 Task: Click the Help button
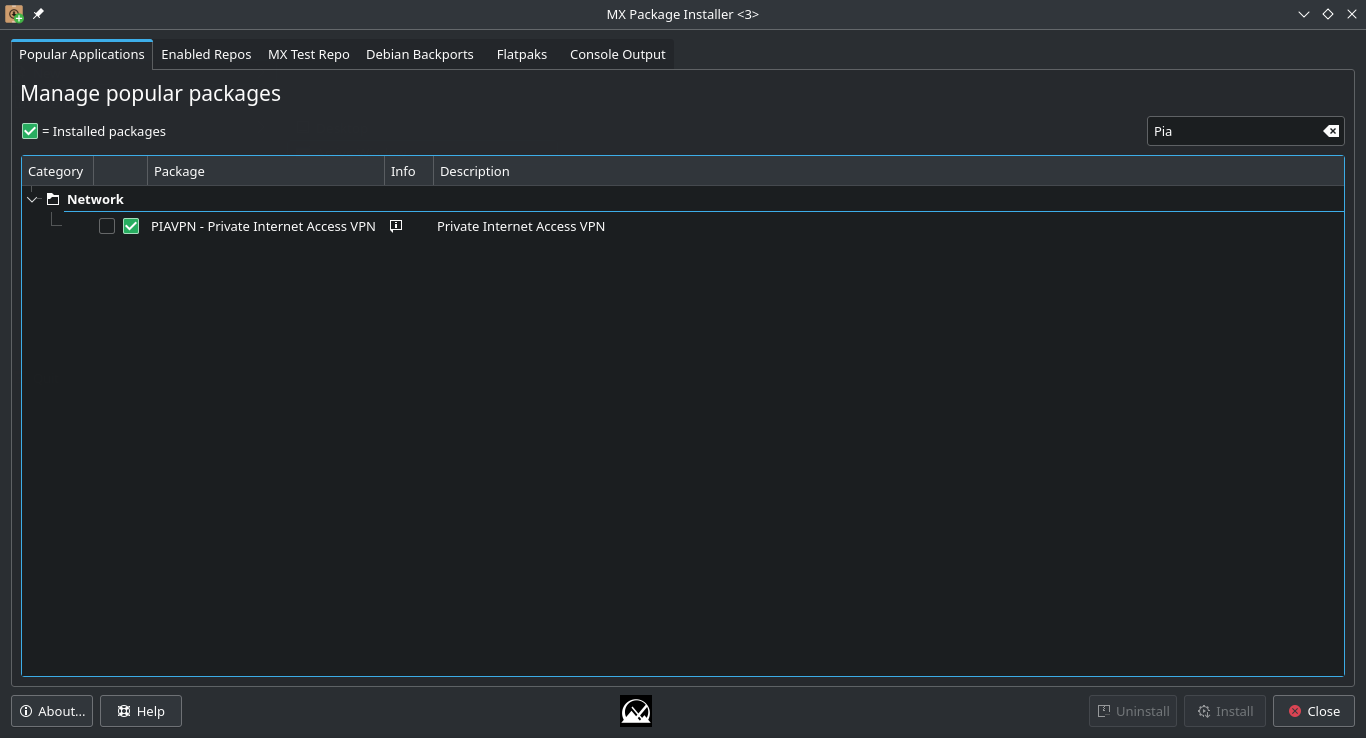[141, 711]
